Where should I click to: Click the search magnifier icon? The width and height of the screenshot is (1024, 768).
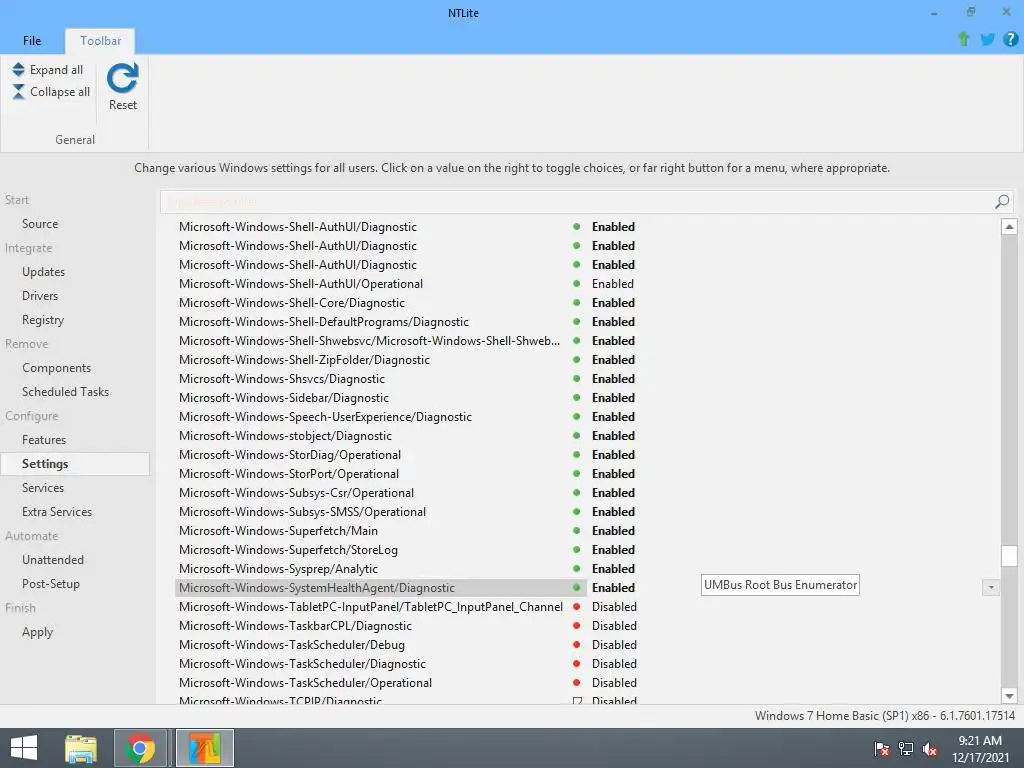pyautogui.click(x=1002, y=202)
